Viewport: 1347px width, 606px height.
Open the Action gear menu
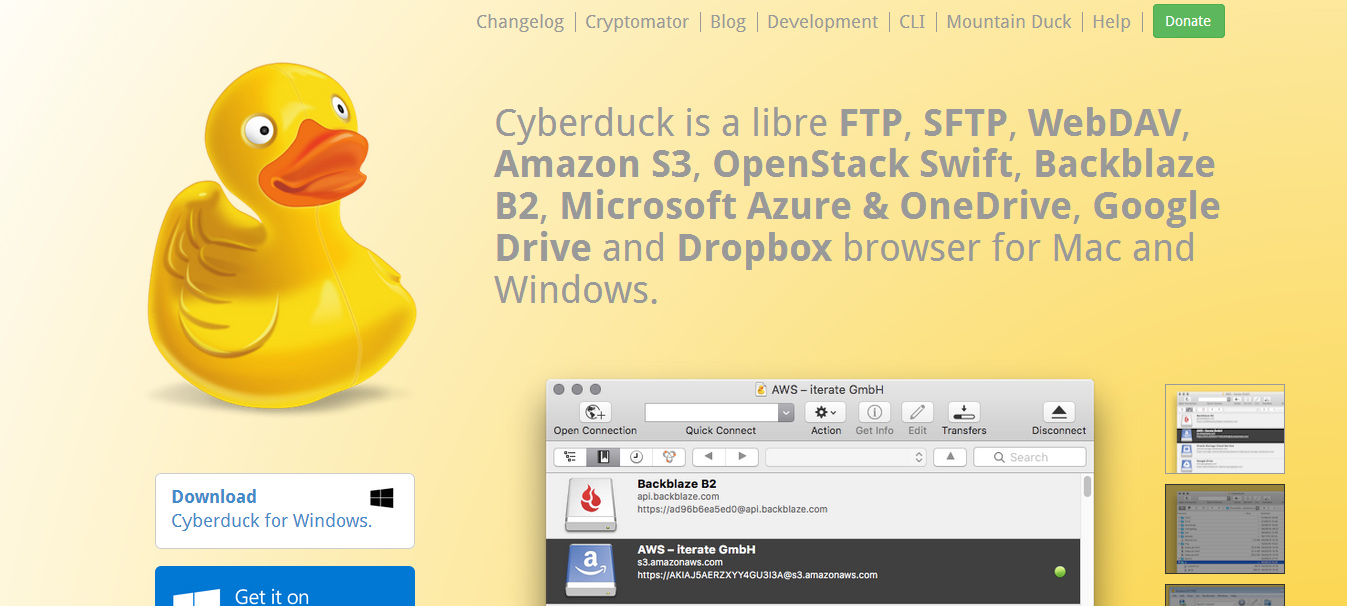(826, 412)
